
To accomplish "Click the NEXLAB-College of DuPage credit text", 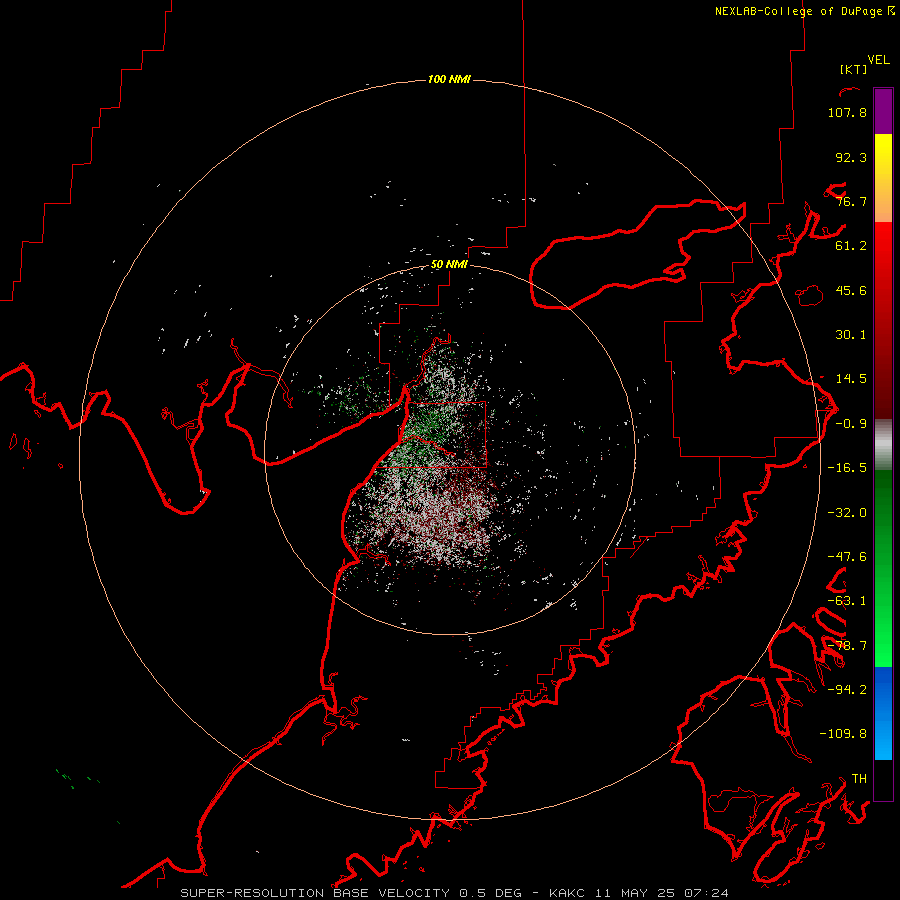I will tap(804, 11).
